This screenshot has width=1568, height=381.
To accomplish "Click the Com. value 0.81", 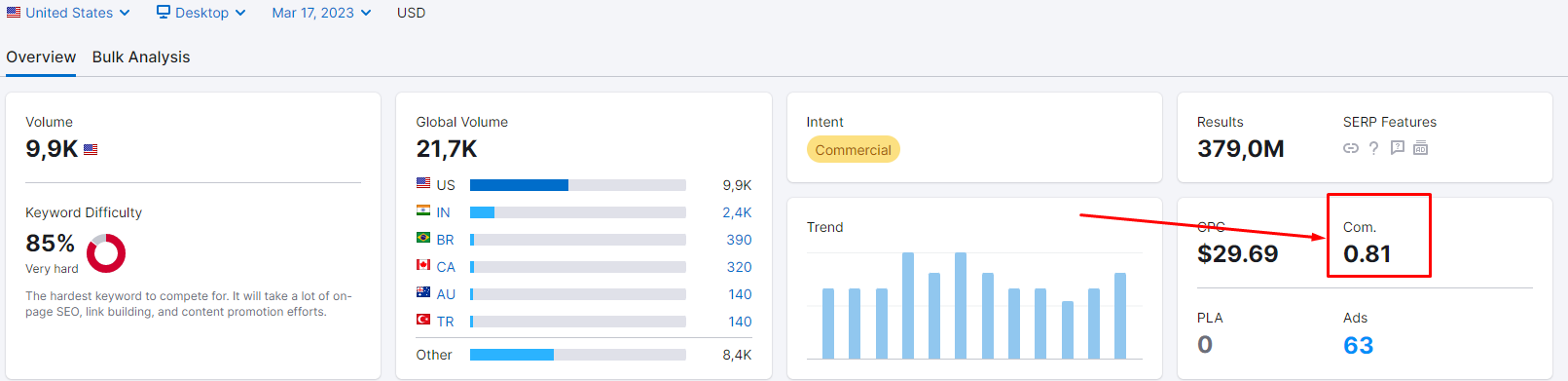I will click(1367, 253).
